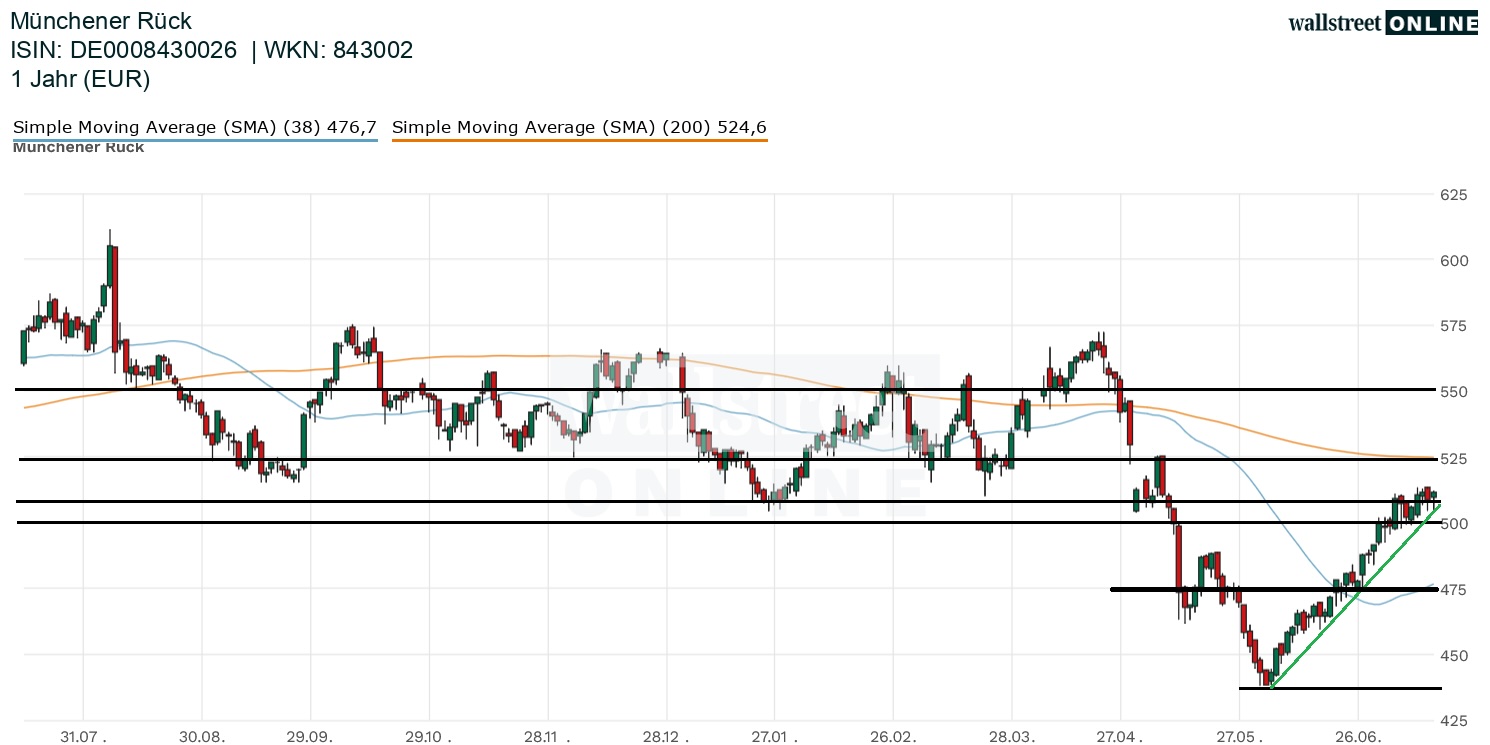The image size is (1490, 745).
Task: Click the Münchener Rück chart title
Action: (x=101, y=21)
